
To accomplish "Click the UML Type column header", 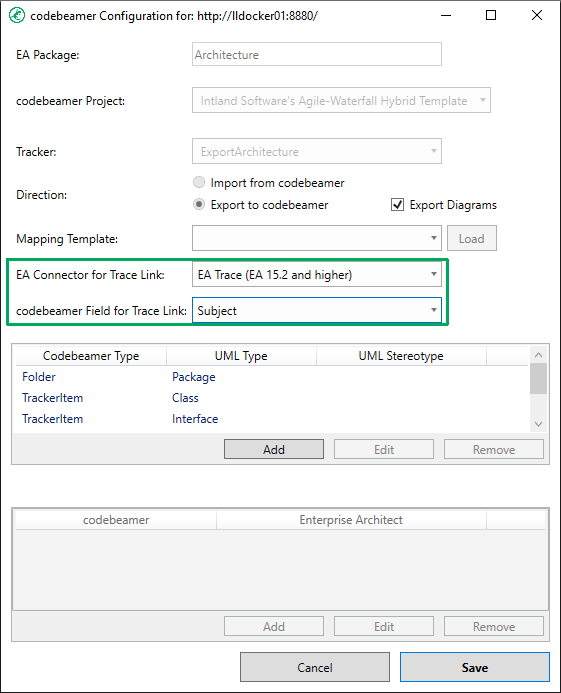I will click(241, 356).
